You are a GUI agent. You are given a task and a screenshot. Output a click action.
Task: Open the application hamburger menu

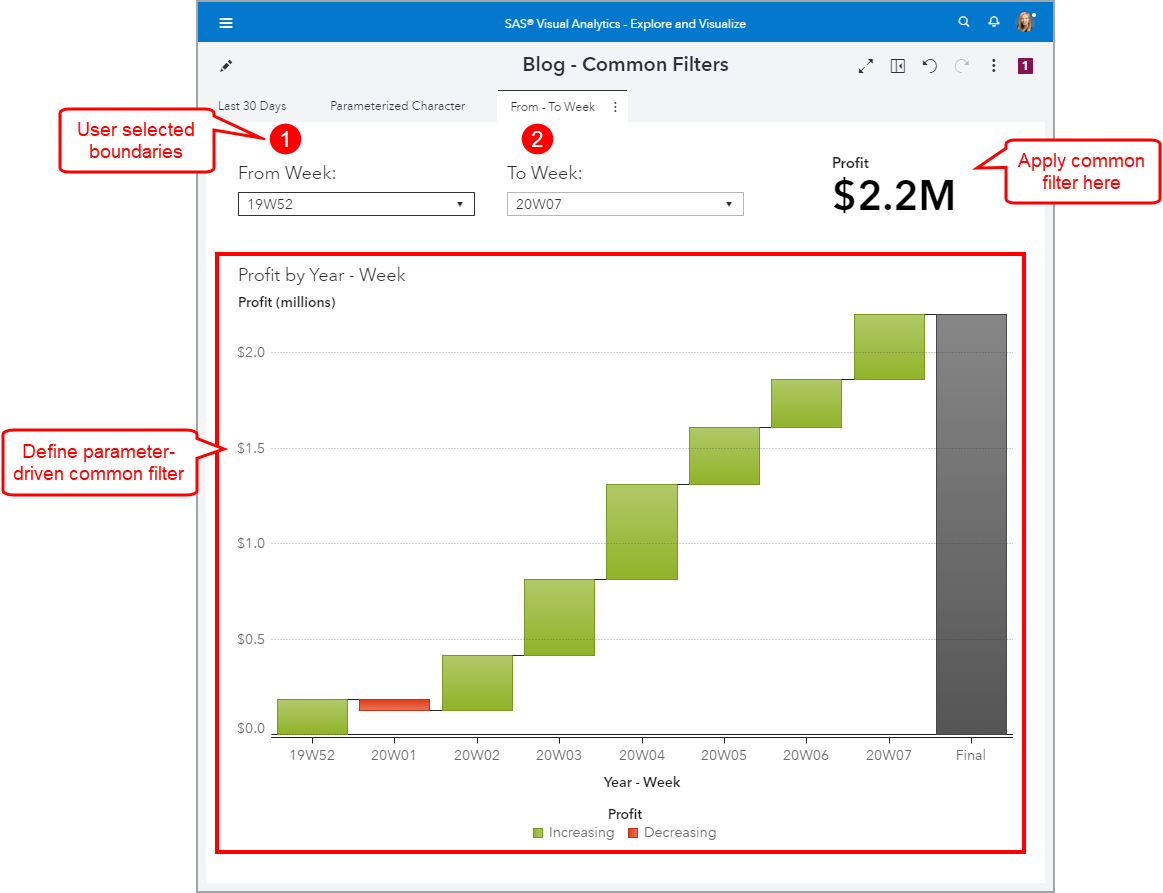(226, 22)
